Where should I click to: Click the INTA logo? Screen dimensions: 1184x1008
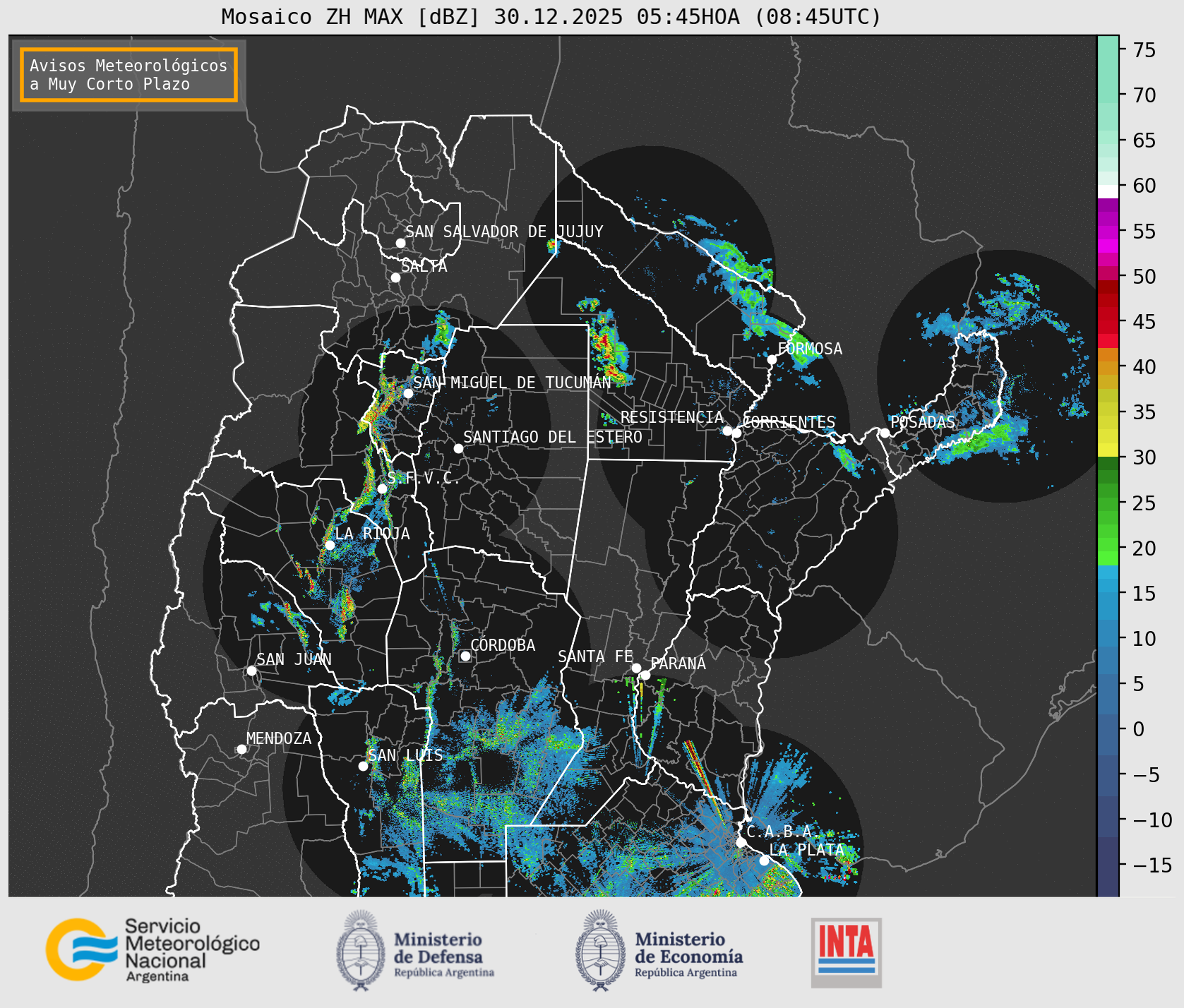click(847, 952)
